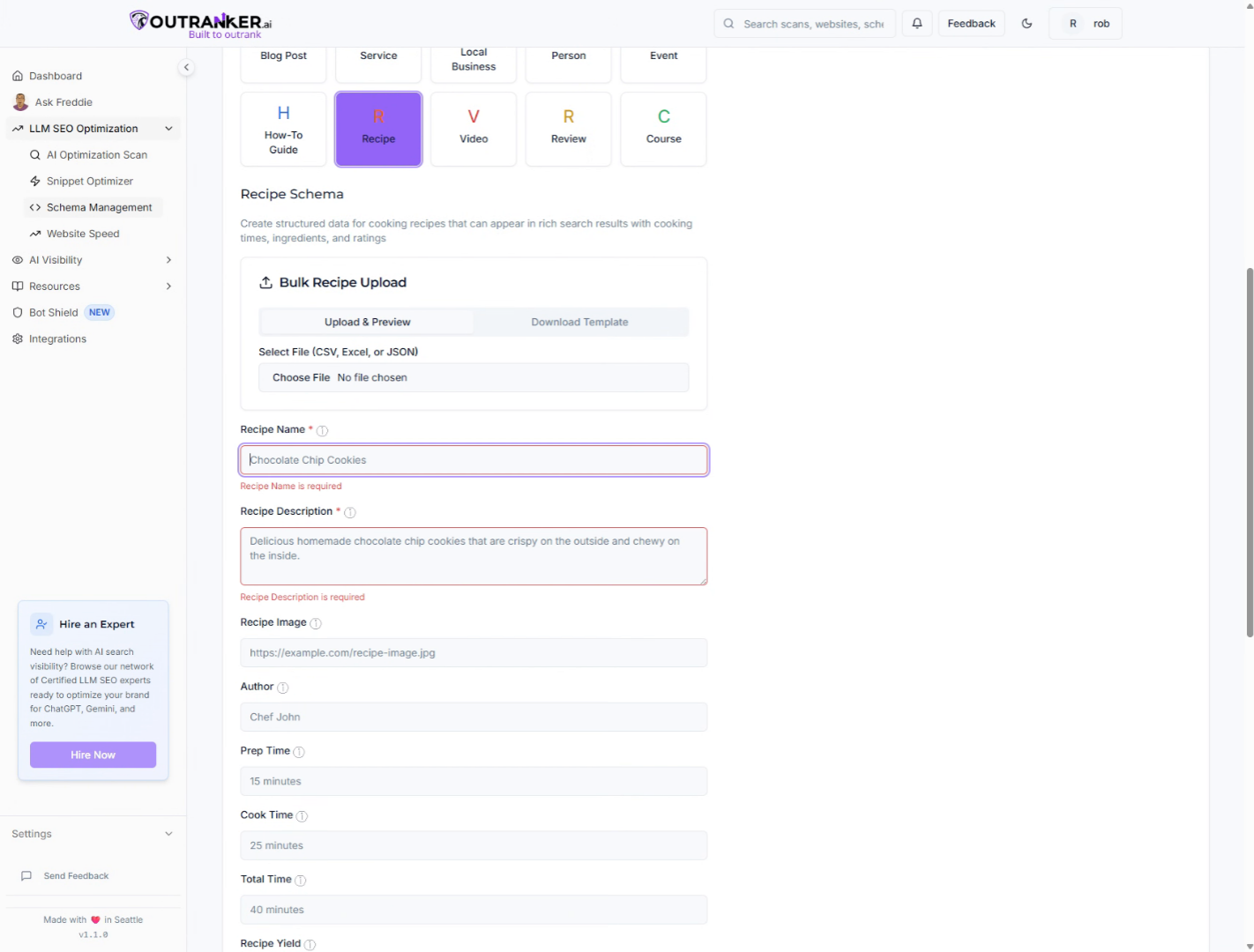Click the Outranker.ai logo

(x=201, y=24)
